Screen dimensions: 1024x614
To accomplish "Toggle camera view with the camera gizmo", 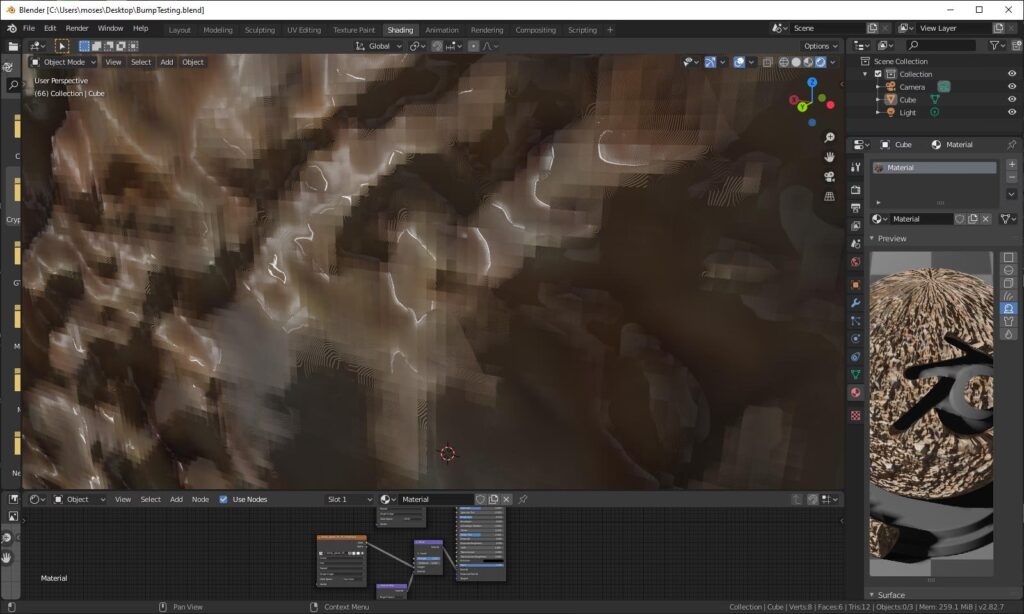I will (x=829, y=177).
